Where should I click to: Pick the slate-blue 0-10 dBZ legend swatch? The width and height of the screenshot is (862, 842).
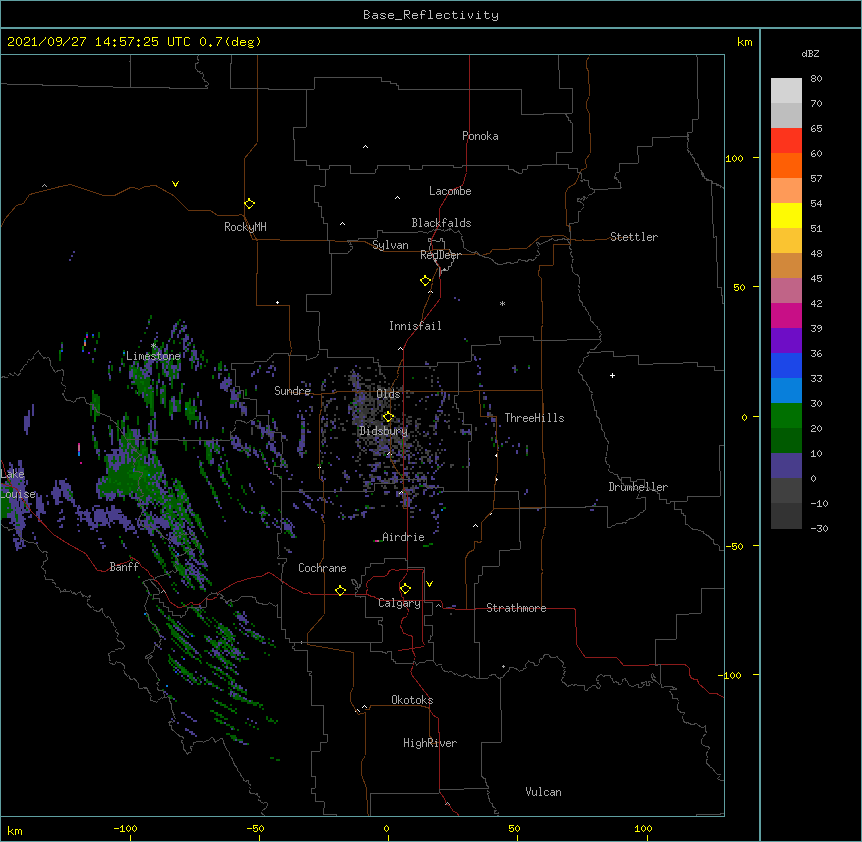tap(786, 466)
